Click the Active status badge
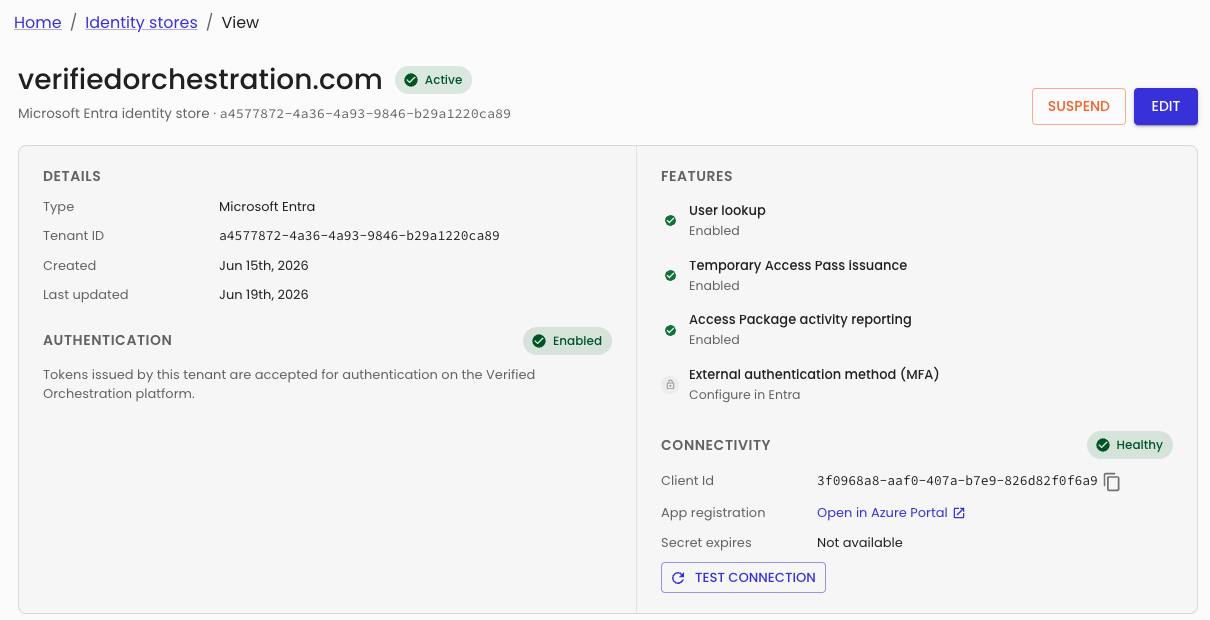This screenshot has height=620, width=1210. [x=433, y=80]
